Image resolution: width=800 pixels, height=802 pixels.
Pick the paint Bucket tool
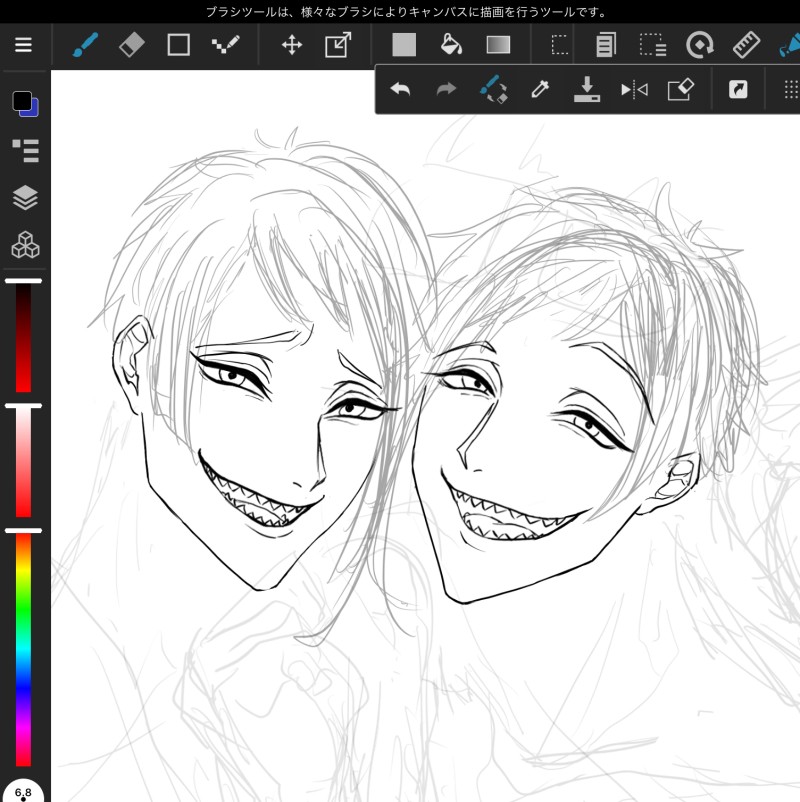tap(451, 45)
